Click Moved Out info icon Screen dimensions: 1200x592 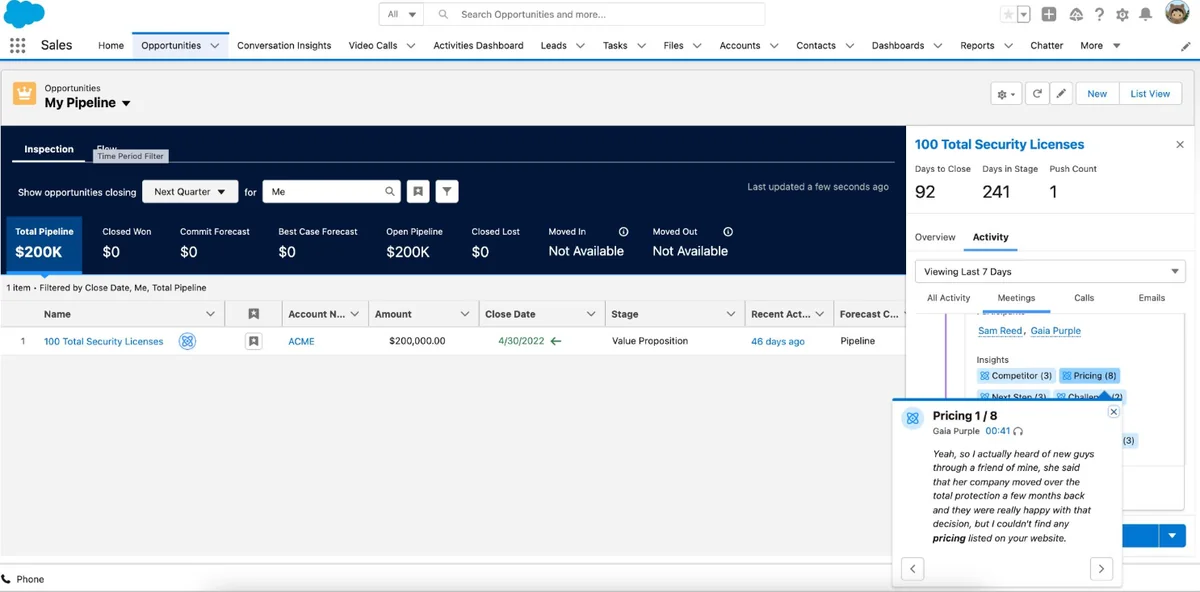[728, 232]
